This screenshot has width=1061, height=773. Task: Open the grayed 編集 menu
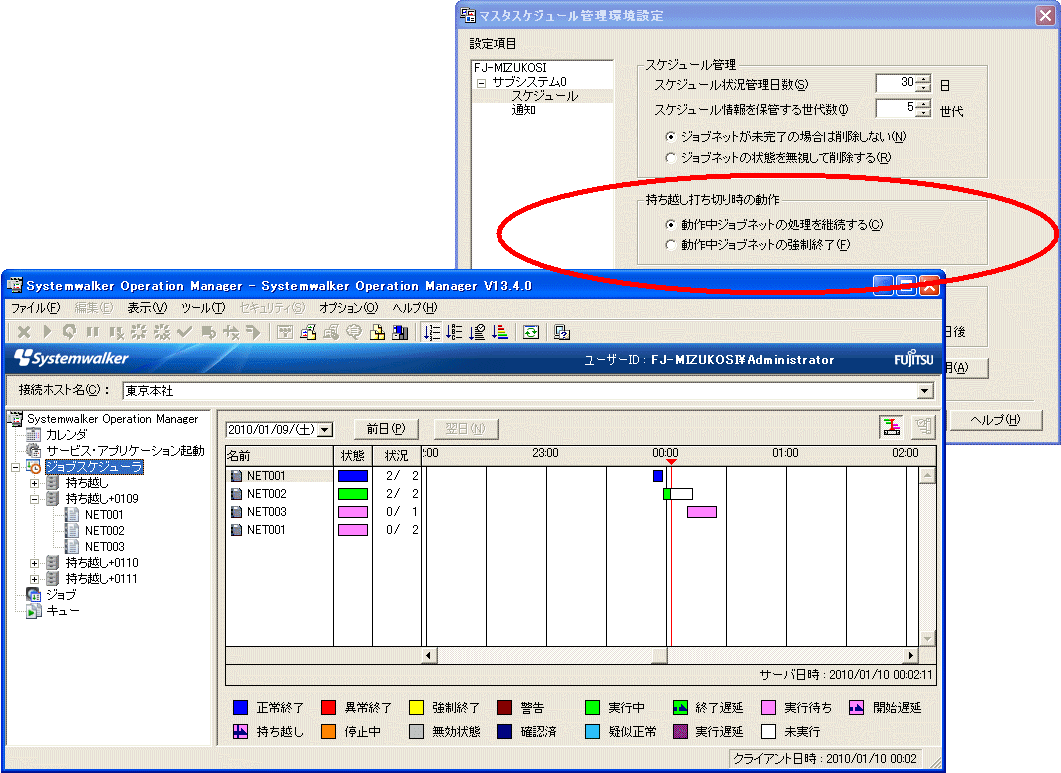pyautogui.click(x=93, y=308)
